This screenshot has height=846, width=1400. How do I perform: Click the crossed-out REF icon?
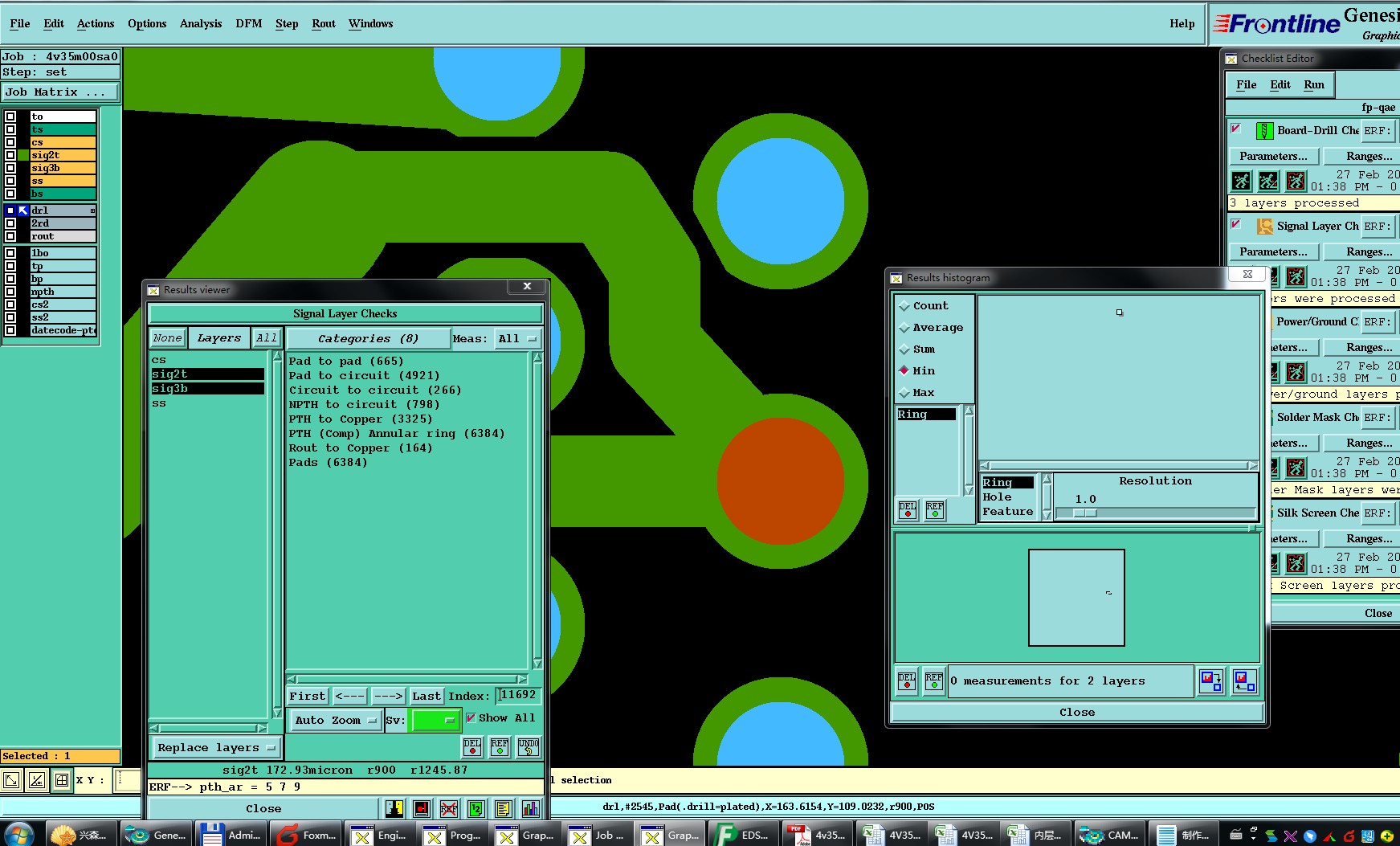coord(449,808)
